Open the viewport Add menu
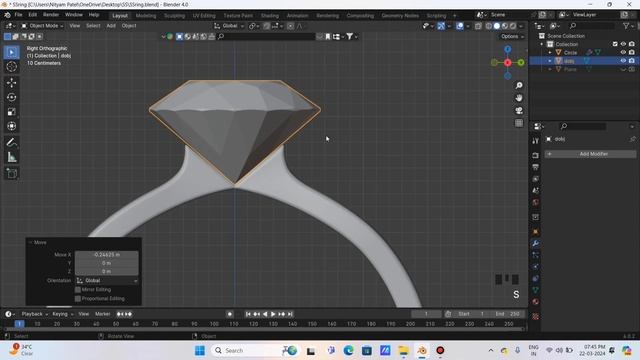This screenshot has width=640, height=360. pos(111,26)
